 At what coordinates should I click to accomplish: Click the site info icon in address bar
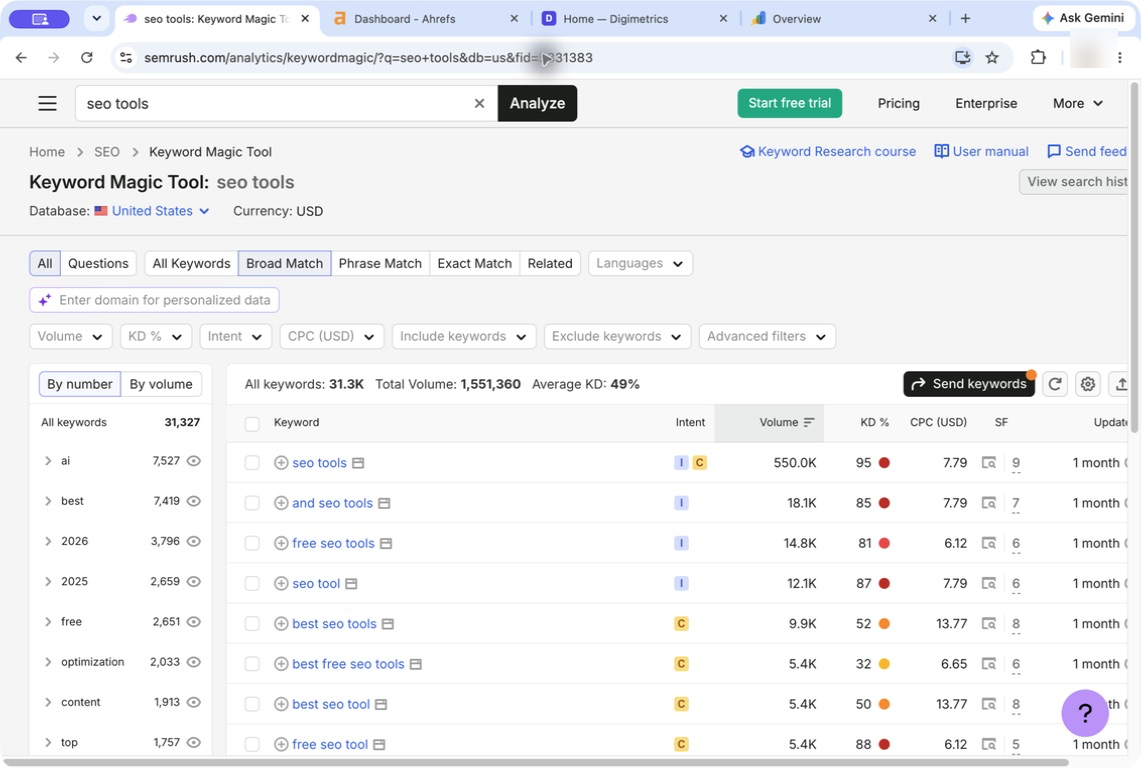click(126, 58)
